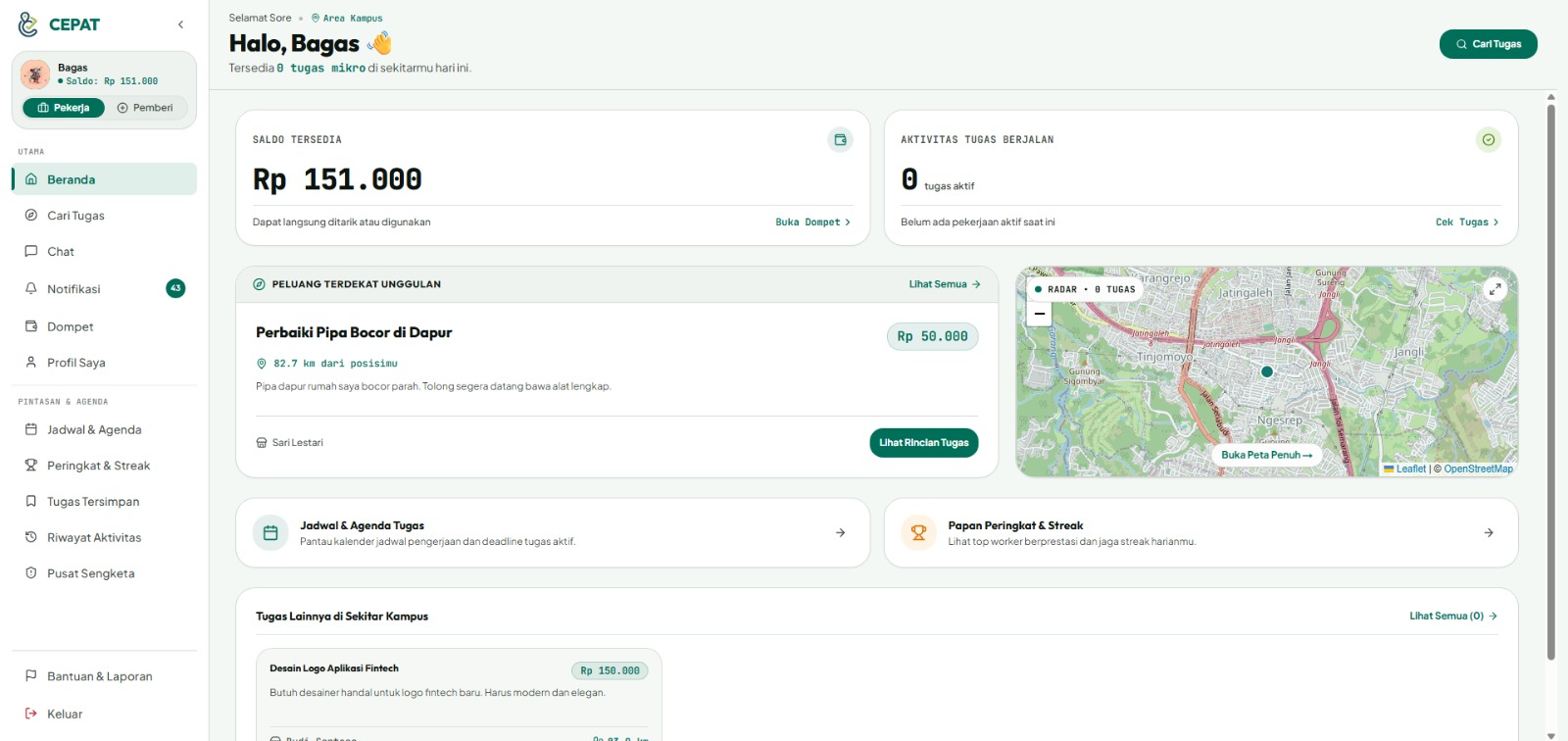Image resolution: width=1568 pixels, height=741 pixels.
Task: Click the 43 notifications badge
Action: point(175,288)
